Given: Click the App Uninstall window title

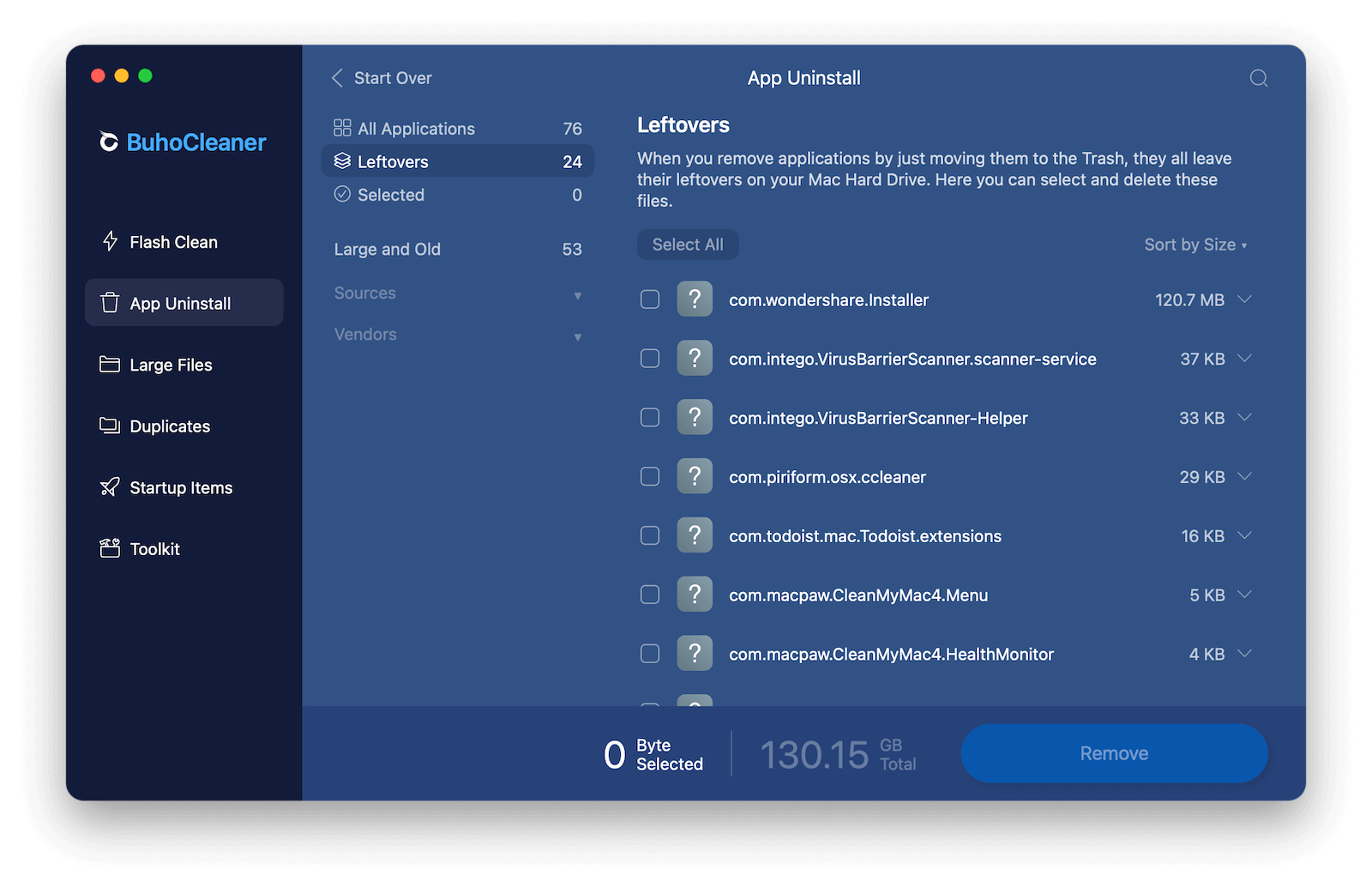Looking at the screenshot, I should click(x=804, y=78).
